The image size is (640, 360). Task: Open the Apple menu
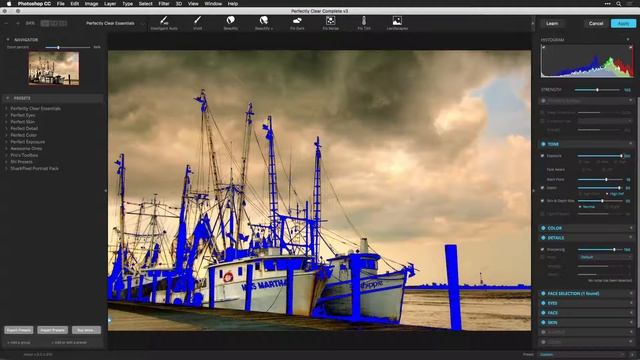pos(9,4)
